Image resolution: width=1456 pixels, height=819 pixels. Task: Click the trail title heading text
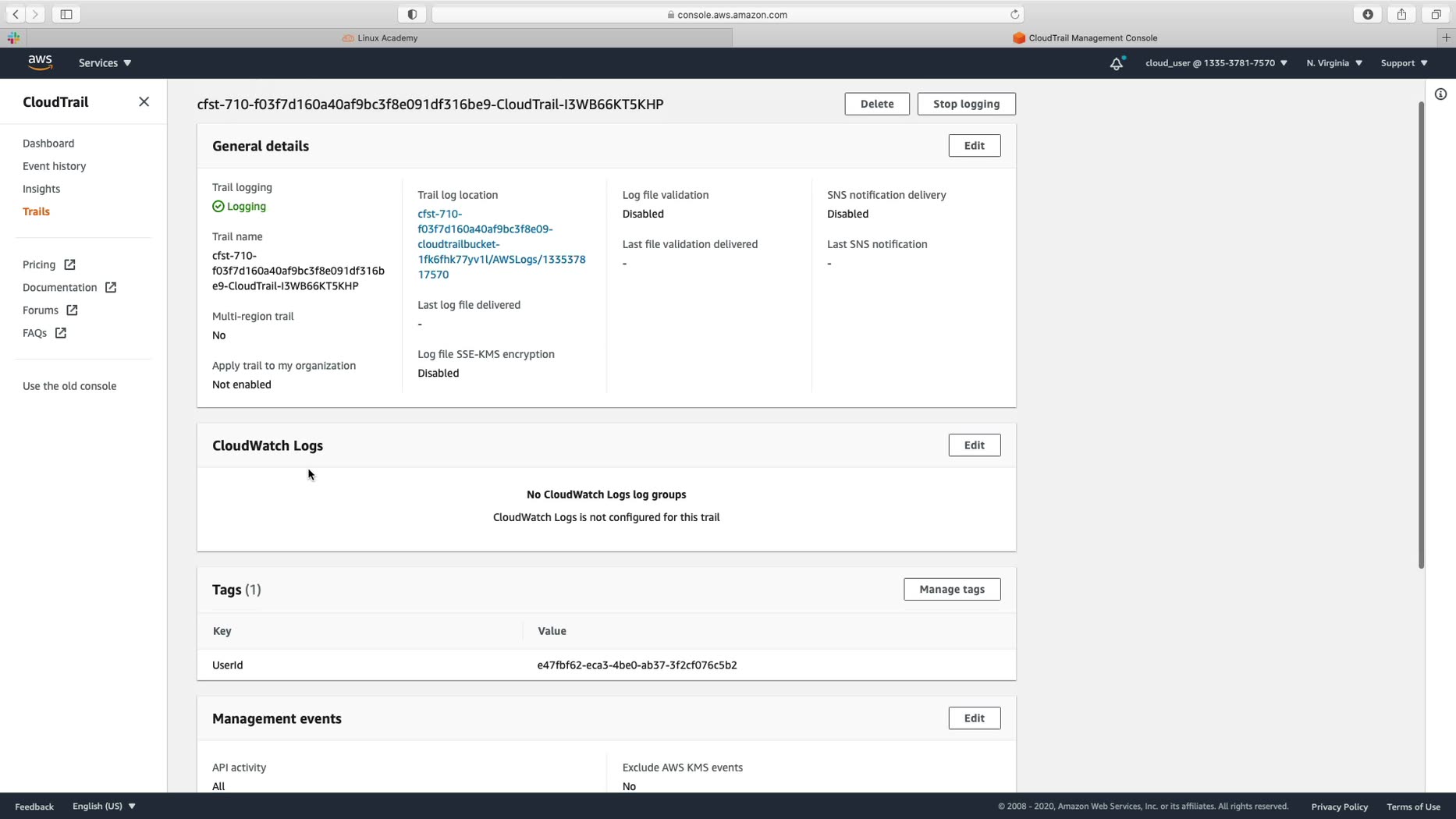(430, 105)
